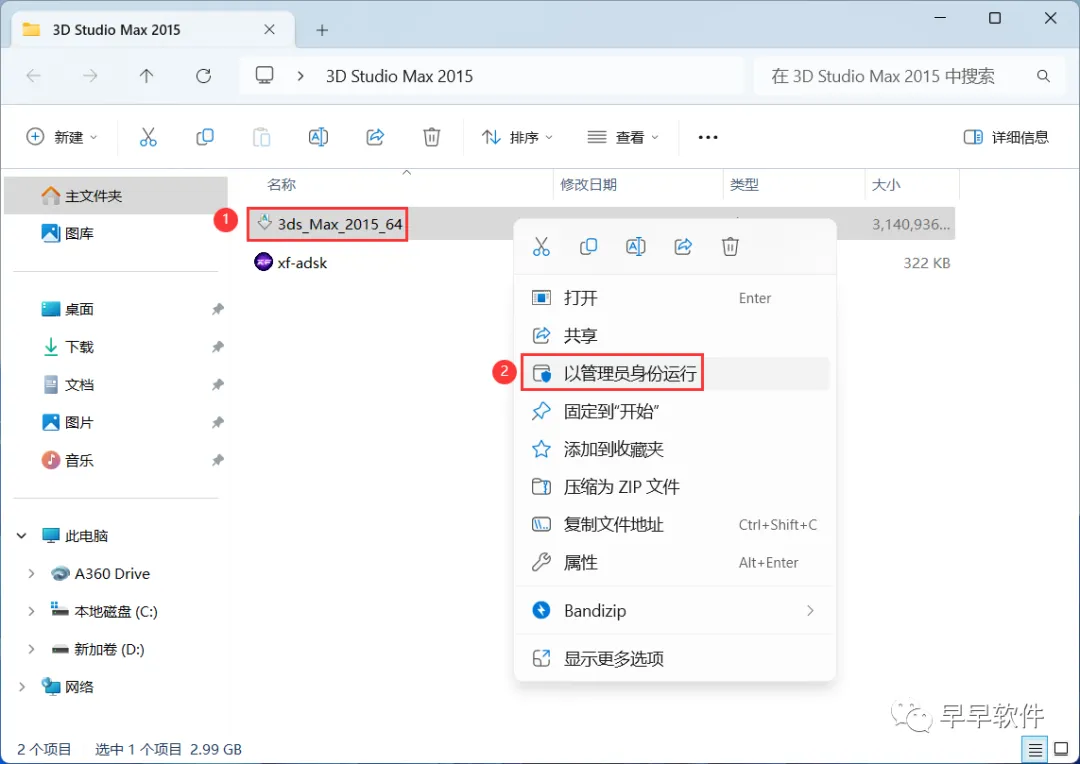This screenshot has width=1080, height=764.
Task: Unpin 下载 from quick access
Action: click(x=218, y=347)
